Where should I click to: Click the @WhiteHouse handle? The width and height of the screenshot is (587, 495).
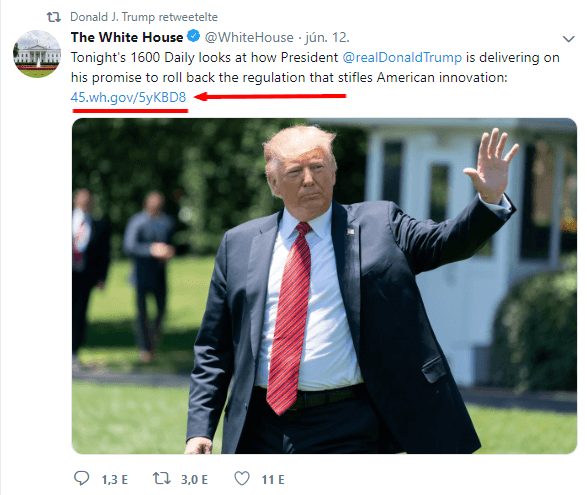coord(249,37)
